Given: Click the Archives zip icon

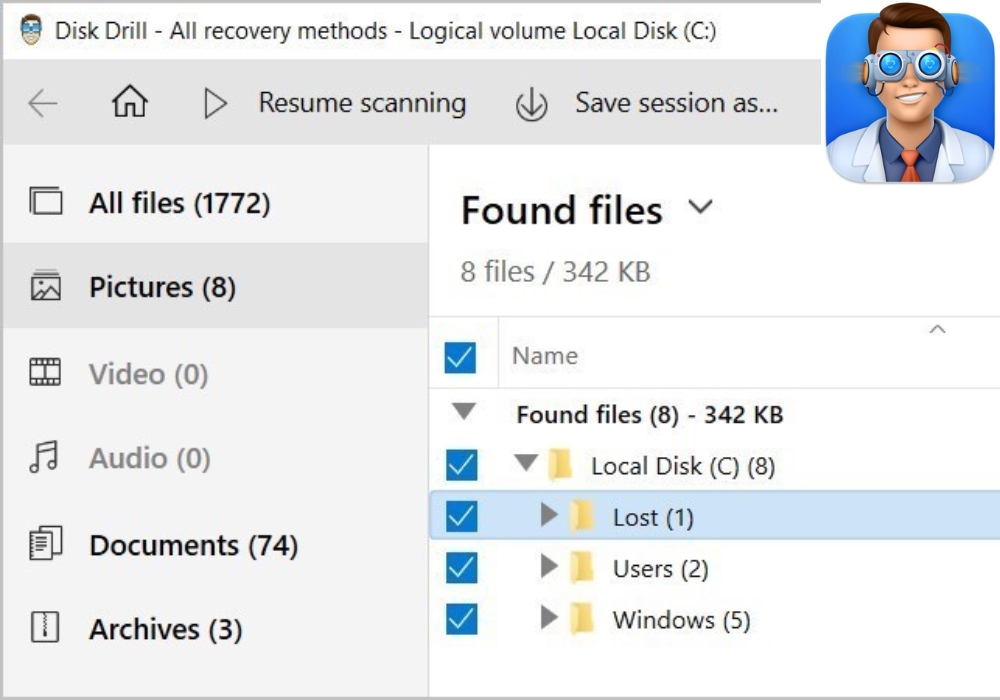Looking at the screenshot, I should point(45,627).
